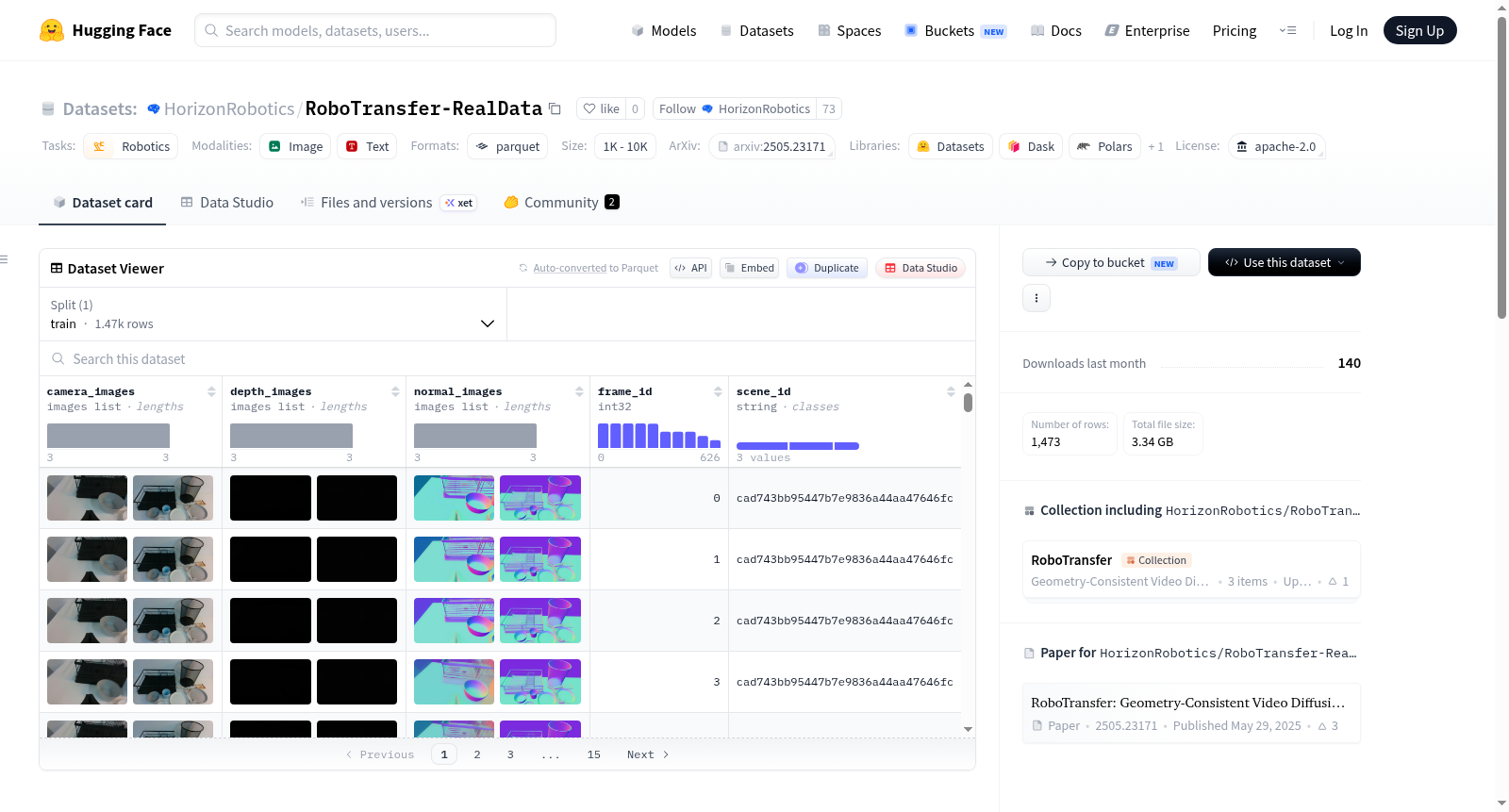This screenshot has height=812, width=1509.
Task: Go to Spaces in top navigation
Action: (x=849, y=30)
